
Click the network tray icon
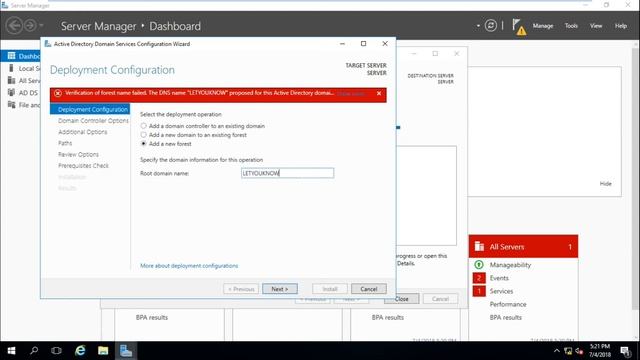(568, 351)
